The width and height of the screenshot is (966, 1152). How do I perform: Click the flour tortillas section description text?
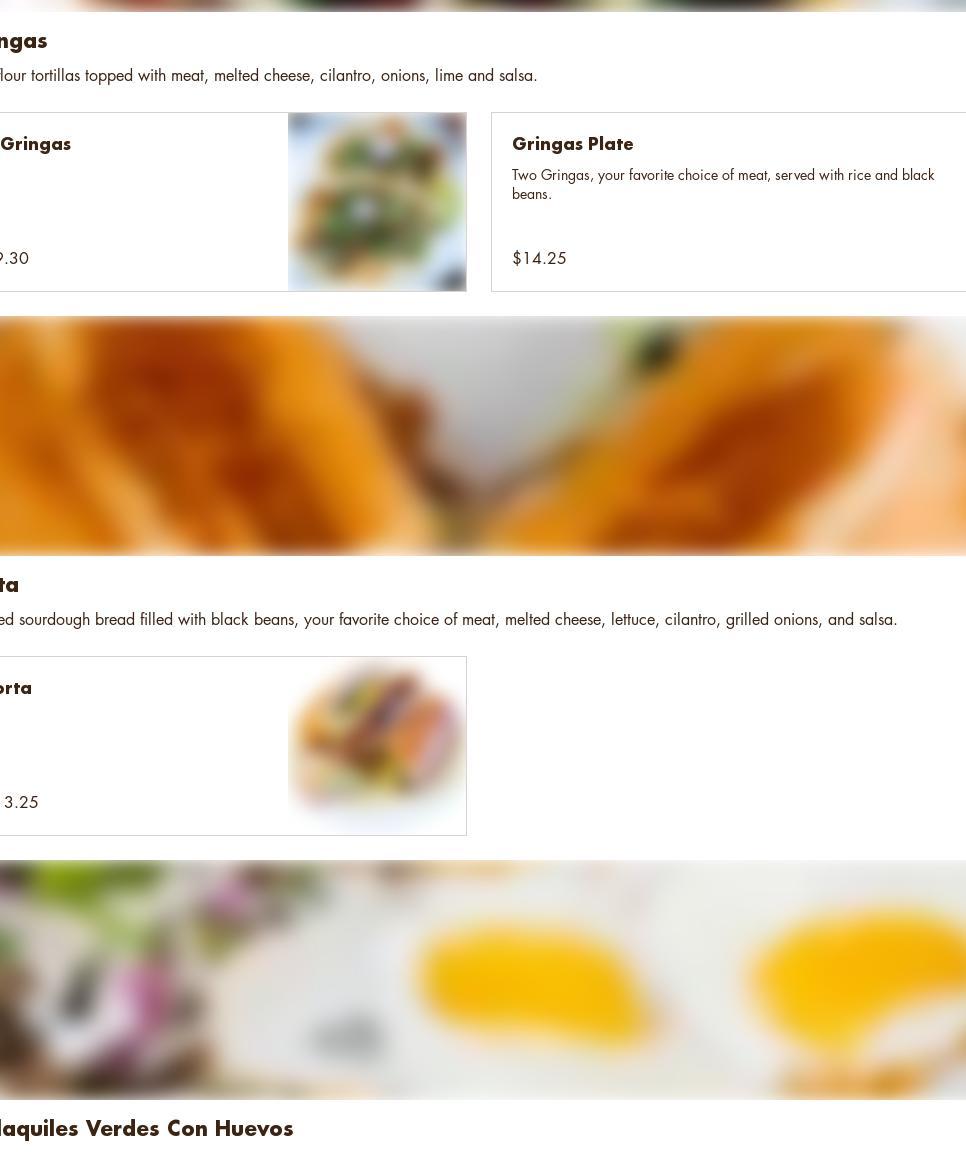tap(269, 76)
